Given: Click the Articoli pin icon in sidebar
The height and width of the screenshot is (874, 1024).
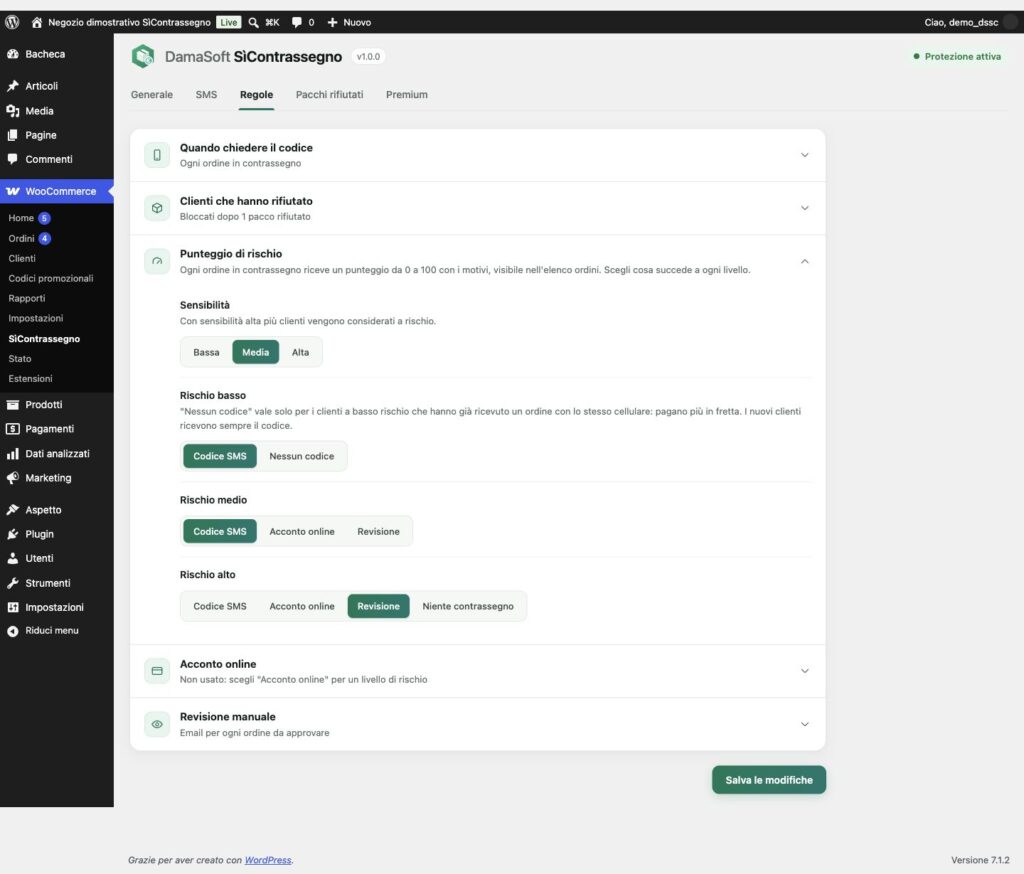Looking at the screenshot, I should [x=12, y=86].
